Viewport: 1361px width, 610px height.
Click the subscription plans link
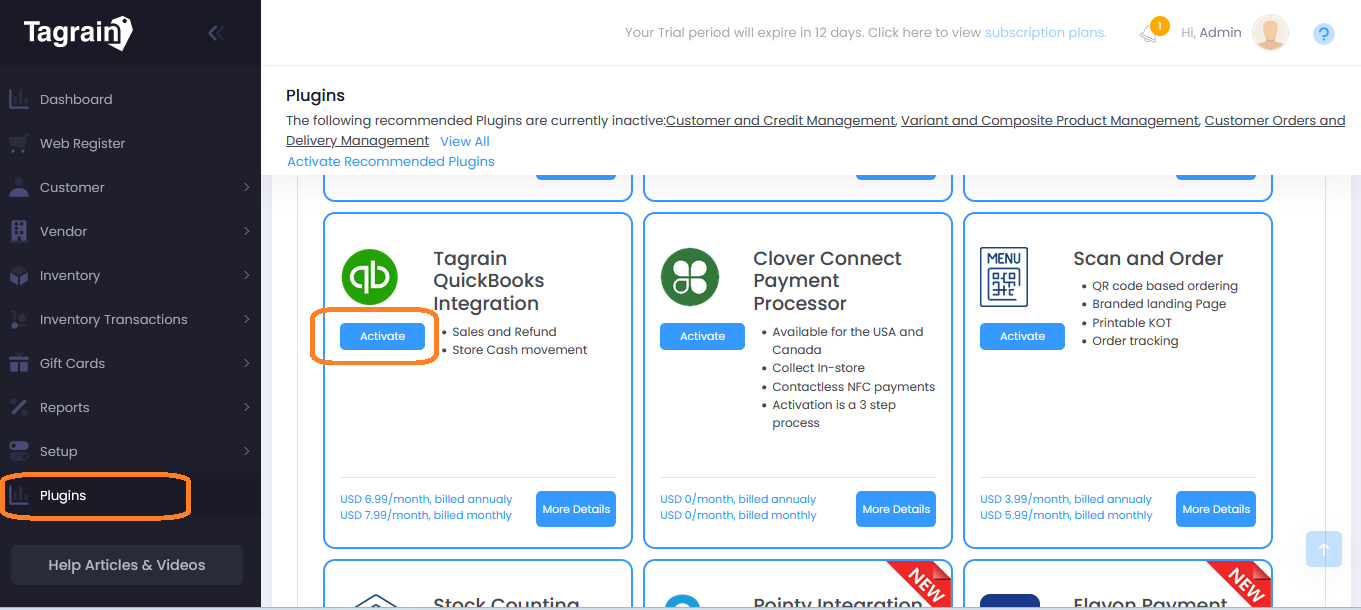click(1045, 33)
